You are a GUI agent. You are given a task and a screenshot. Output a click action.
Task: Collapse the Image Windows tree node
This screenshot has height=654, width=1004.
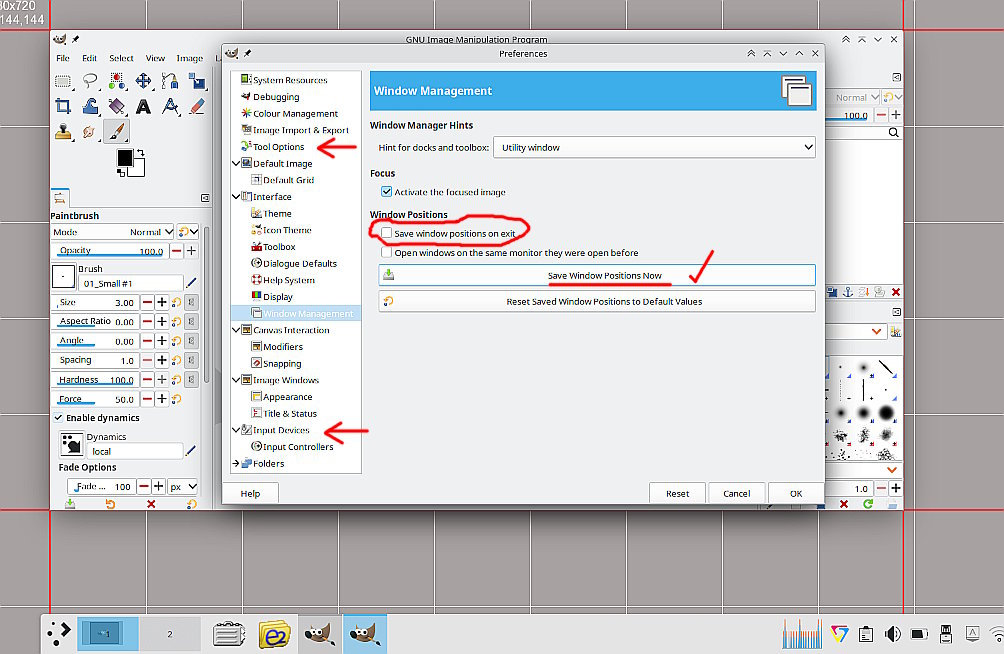point(236,380)
